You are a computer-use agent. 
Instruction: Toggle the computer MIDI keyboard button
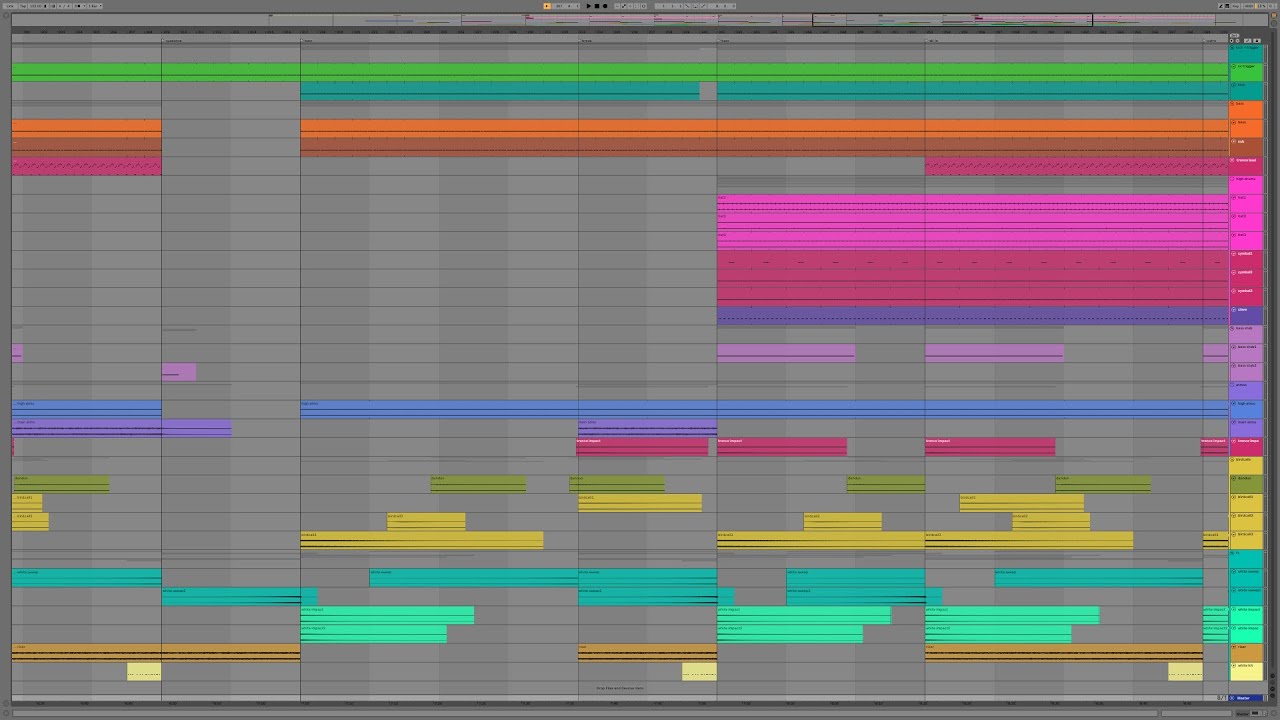click(x=1227, y=6)
